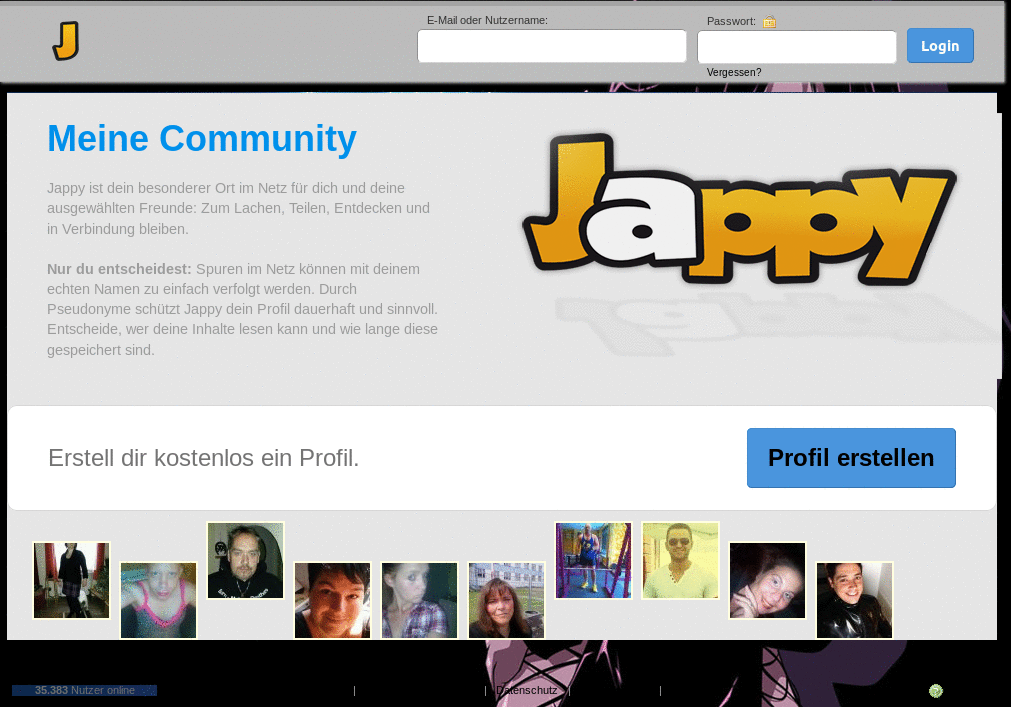Focus the Passwort input field

coord(797,47)
